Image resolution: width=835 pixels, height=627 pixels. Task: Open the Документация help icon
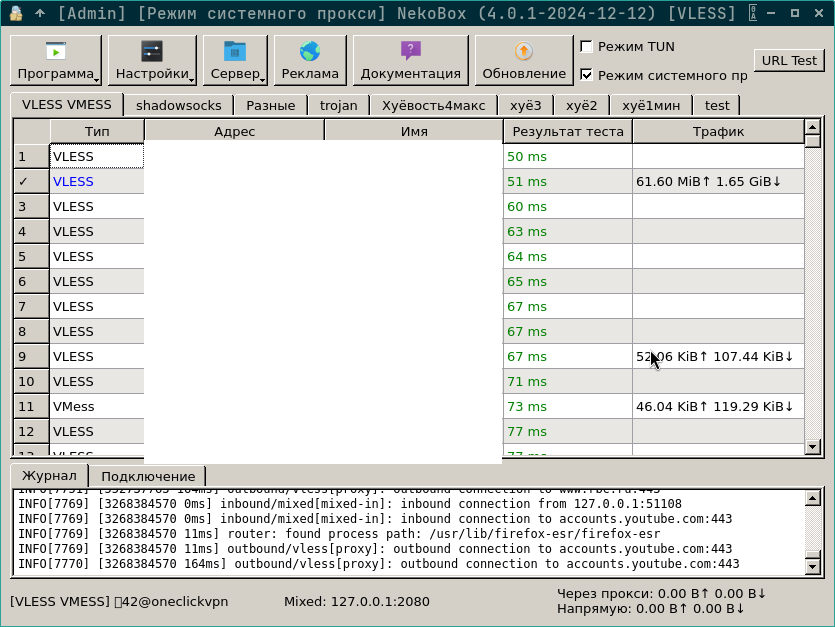(x=411, y=51)
